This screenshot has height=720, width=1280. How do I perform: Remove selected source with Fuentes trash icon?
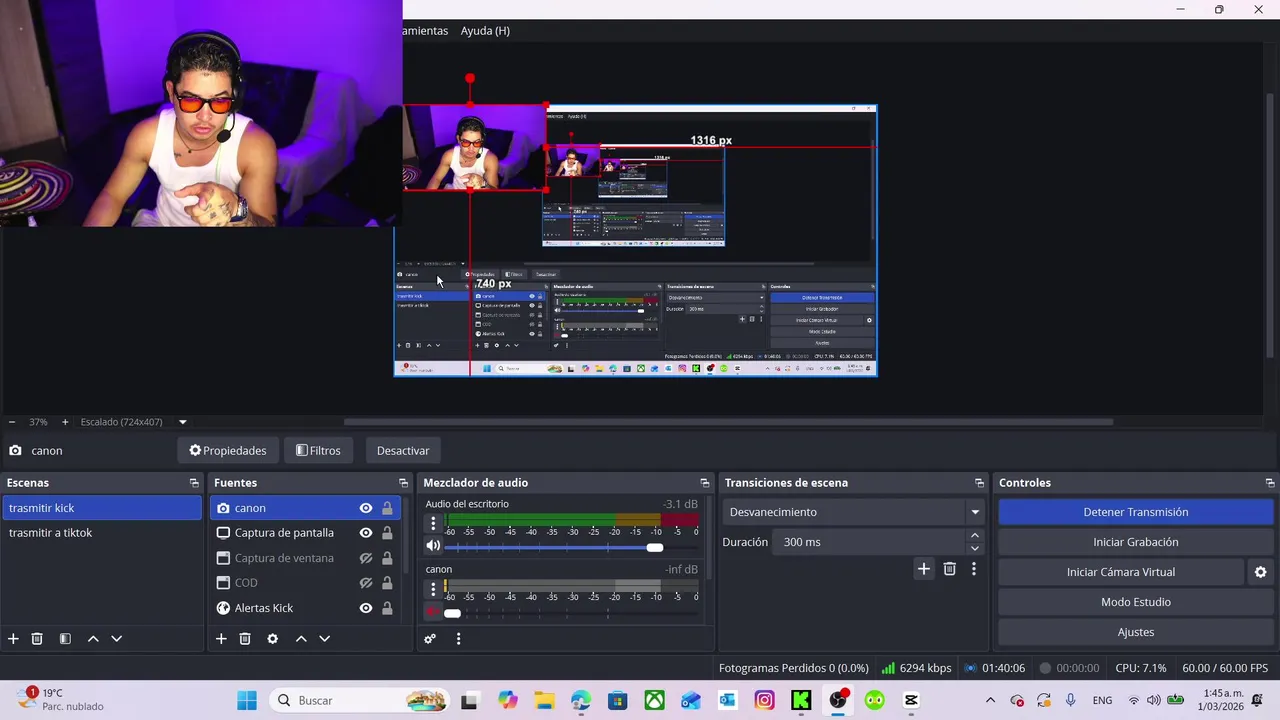tap(245, 638)
